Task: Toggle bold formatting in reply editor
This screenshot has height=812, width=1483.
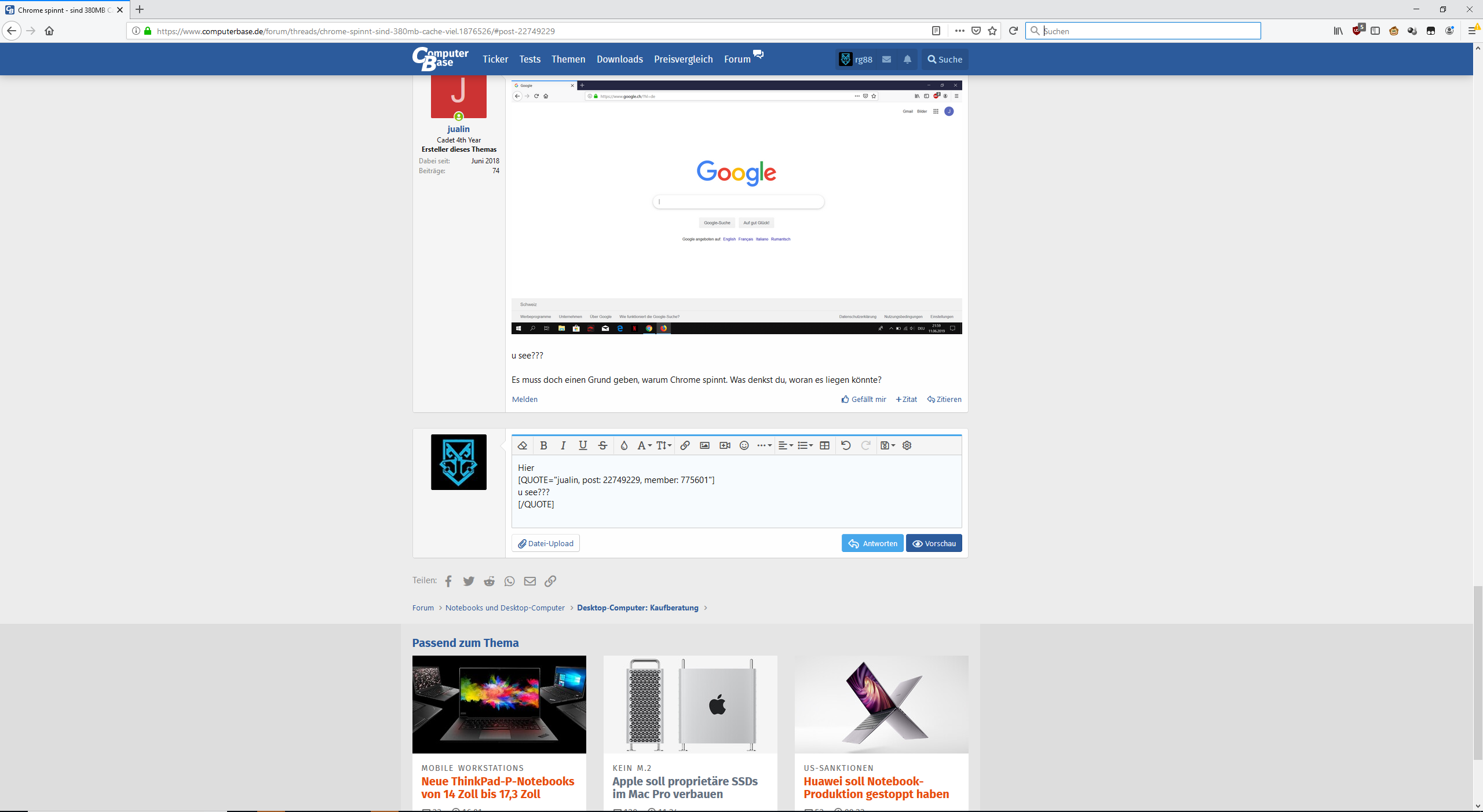Action: 543,445
